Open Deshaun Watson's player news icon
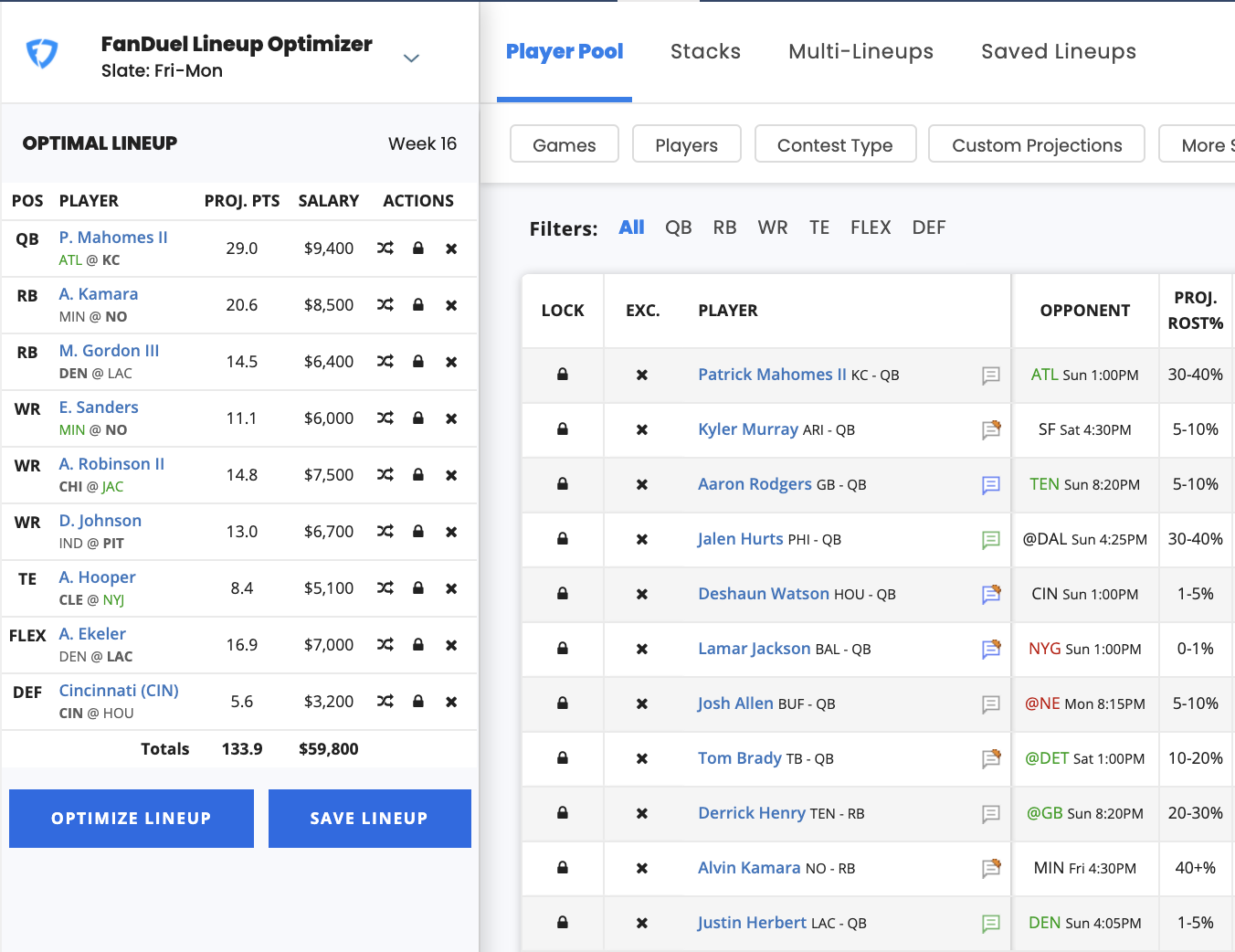1235x952 pixels. click(991, 594)
